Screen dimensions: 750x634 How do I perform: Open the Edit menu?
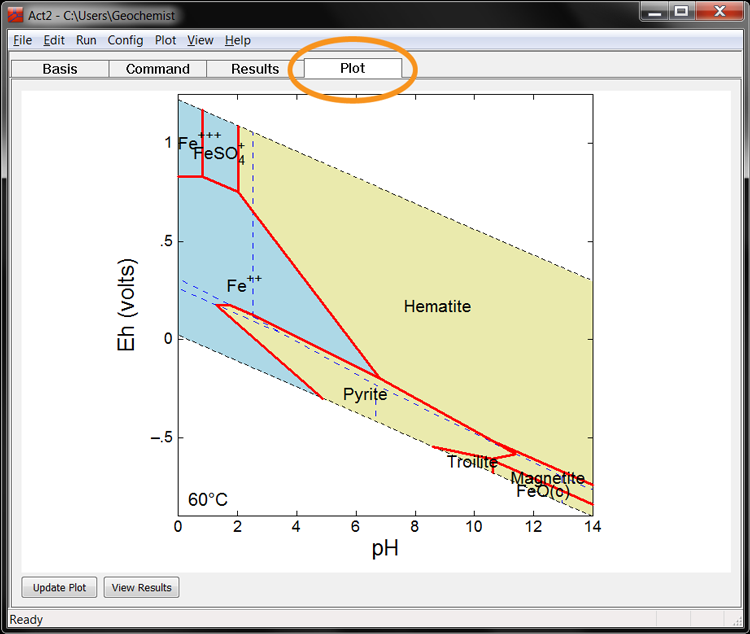(54, 40)
